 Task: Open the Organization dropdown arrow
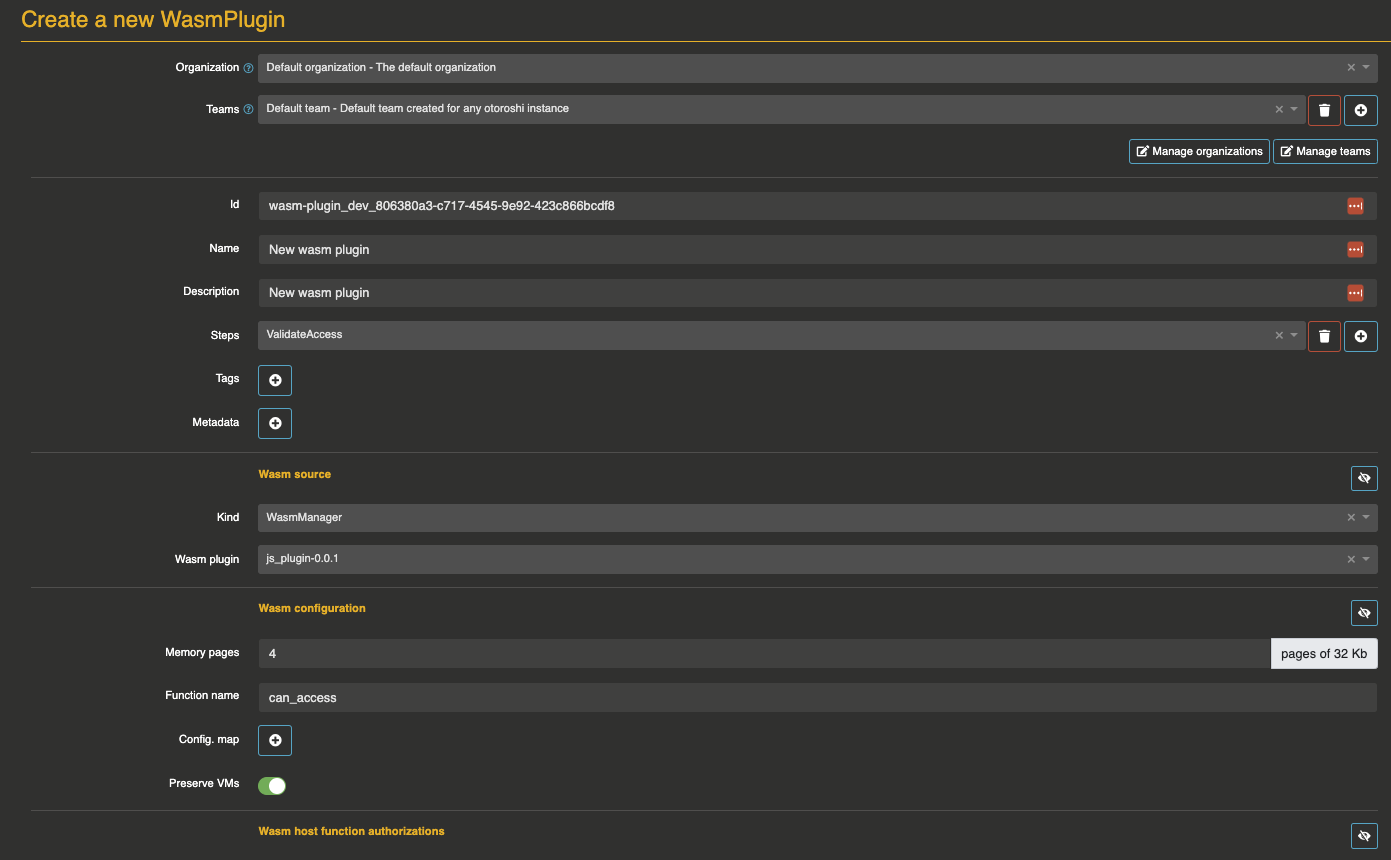[x=1366, y=67]
